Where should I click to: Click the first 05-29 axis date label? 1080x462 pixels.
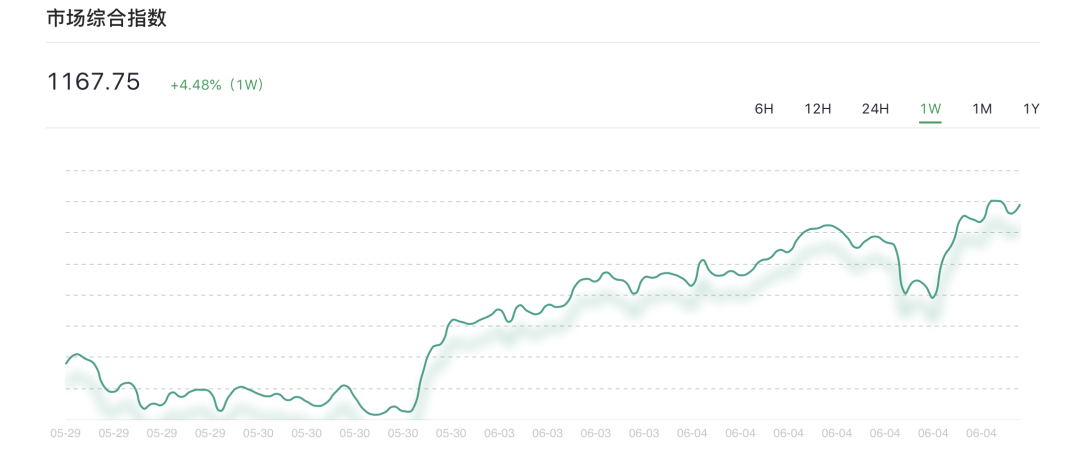(65, 434)
